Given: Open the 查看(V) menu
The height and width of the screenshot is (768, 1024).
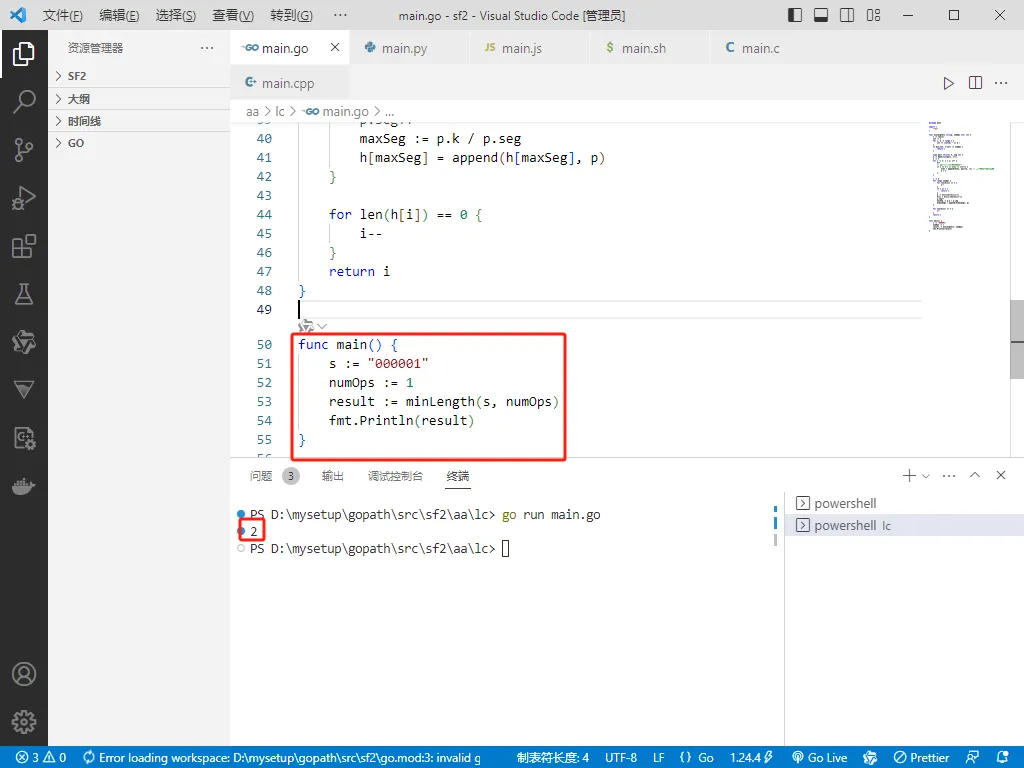Looking at the screenshot, I should [x=233, y=15].
